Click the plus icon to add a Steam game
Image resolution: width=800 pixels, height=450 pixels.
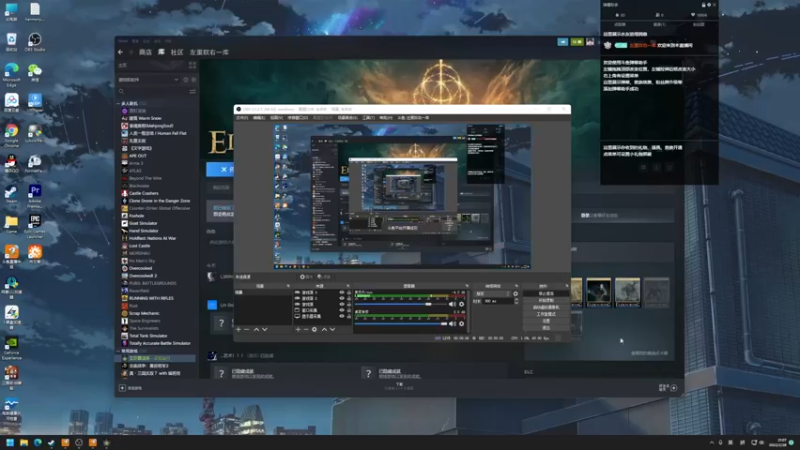coord(122,388)
